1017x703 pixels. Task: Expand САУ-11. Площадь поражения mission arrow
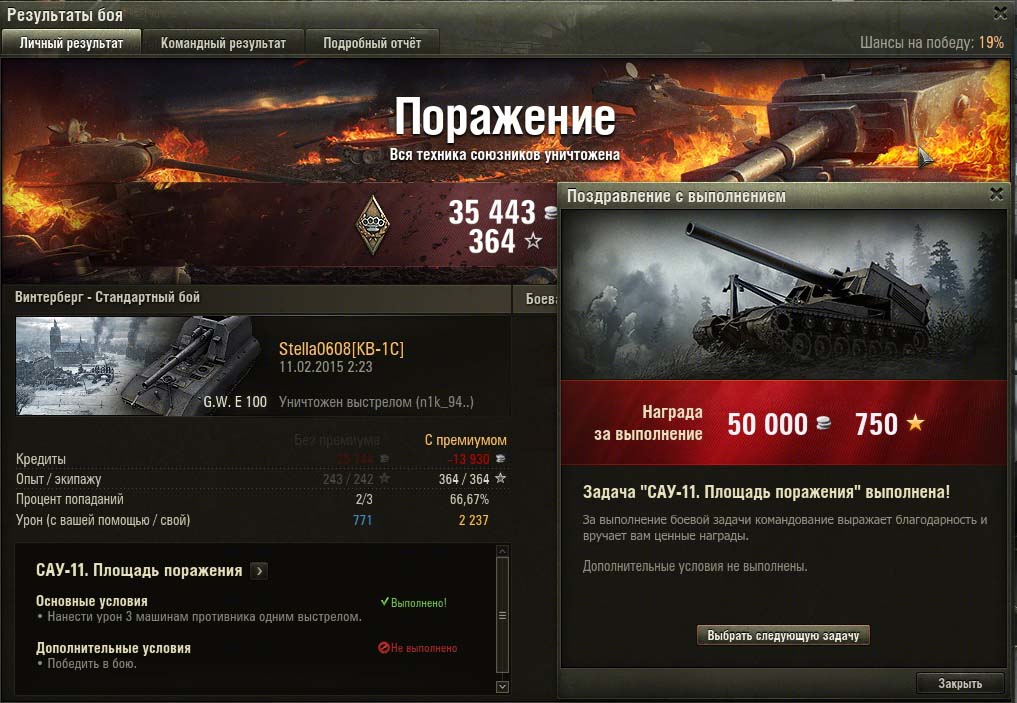(x=259, y=571)
